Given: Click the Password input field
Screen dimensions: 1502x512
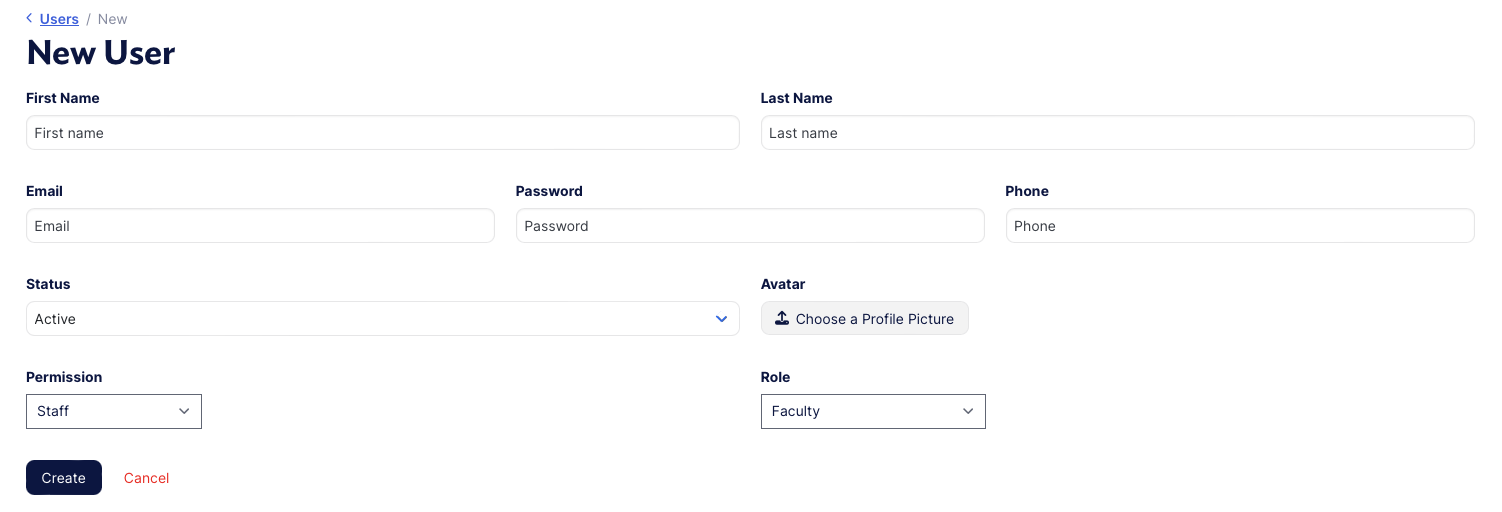Looking at the screenshot, I should 750,226.
